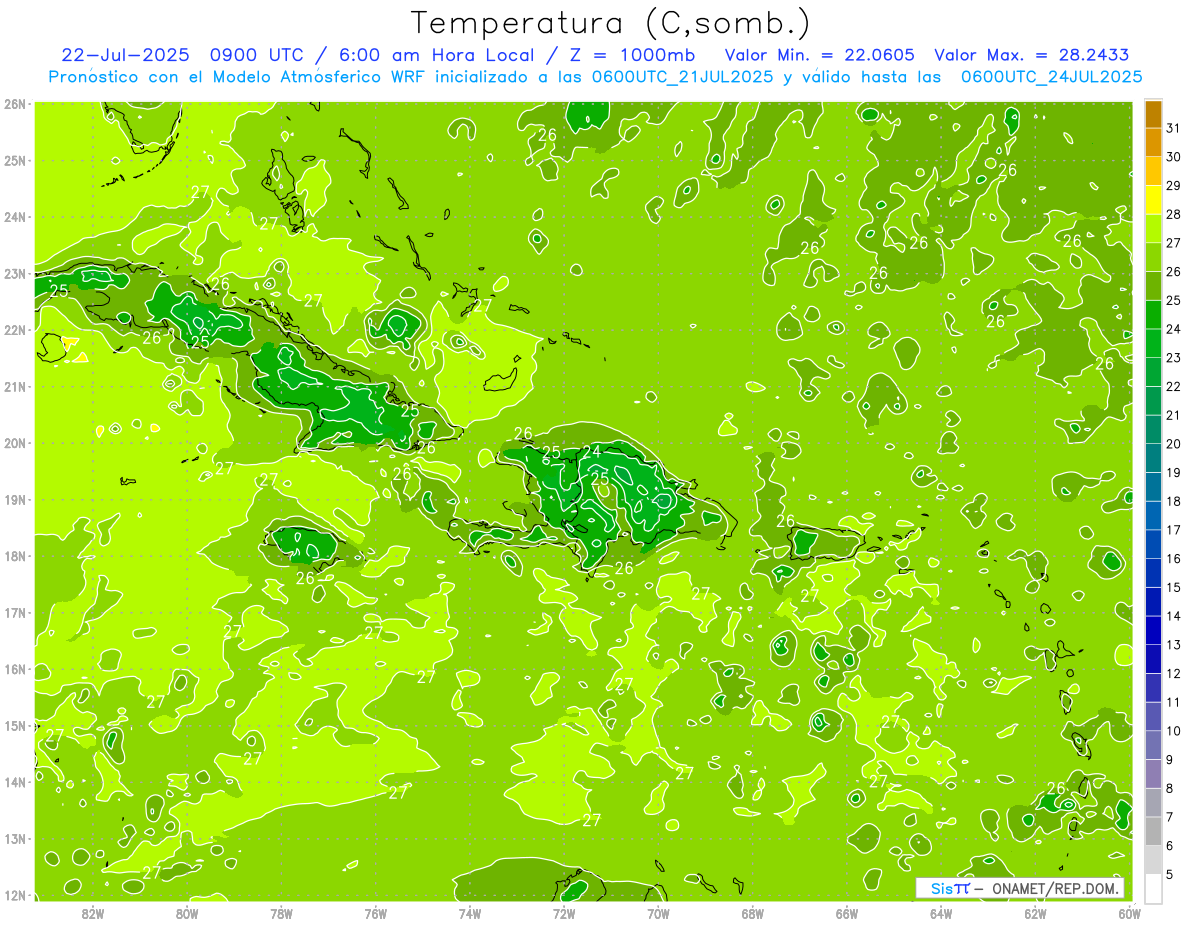Select the '0900 UTC' time text

[259, 55]
